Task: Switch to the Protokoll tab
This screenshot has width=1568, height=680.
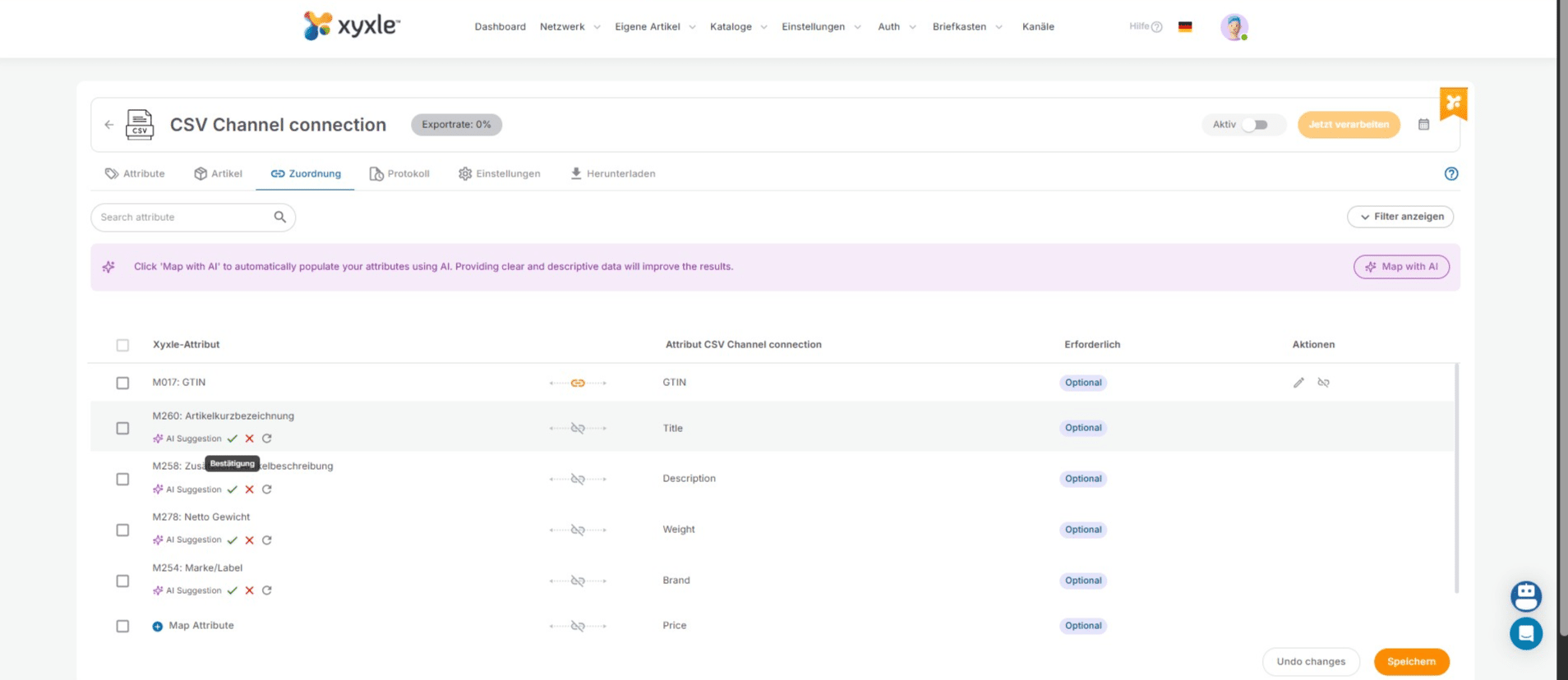Action: click(399, 174)
